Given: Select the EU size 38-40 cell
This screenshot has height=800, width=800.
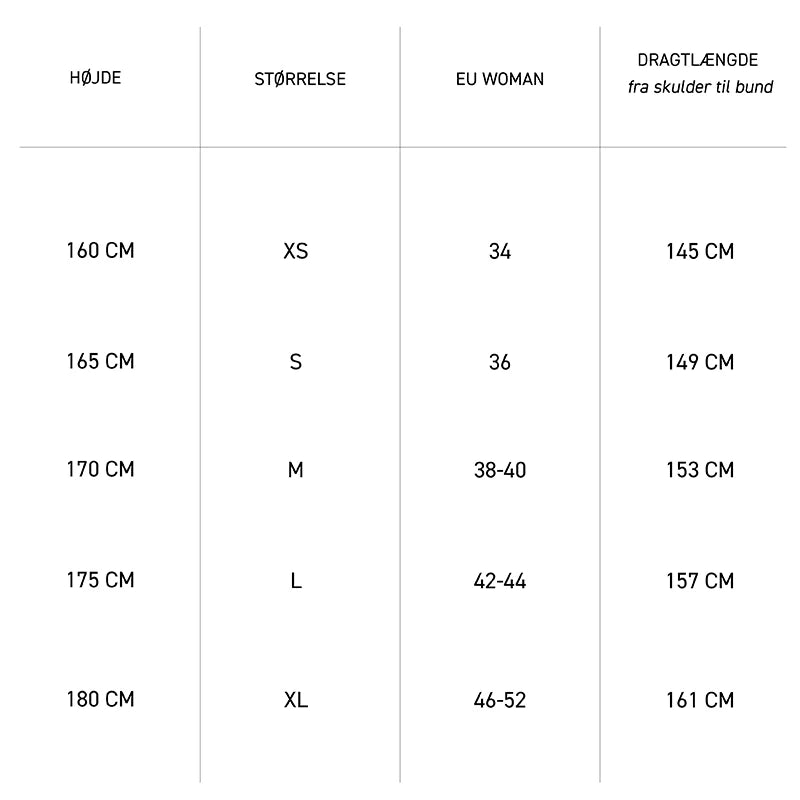Looking at the screenshot, I should pos(500,471).
